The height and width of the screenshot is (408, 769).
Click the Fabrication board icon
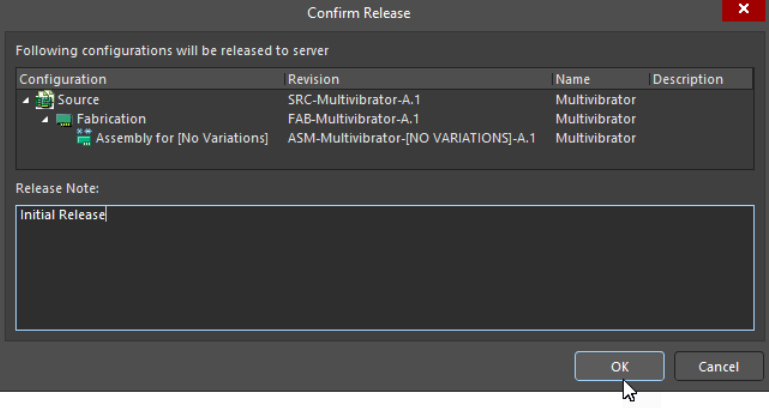pyautogui.click(x=64, y=119)
